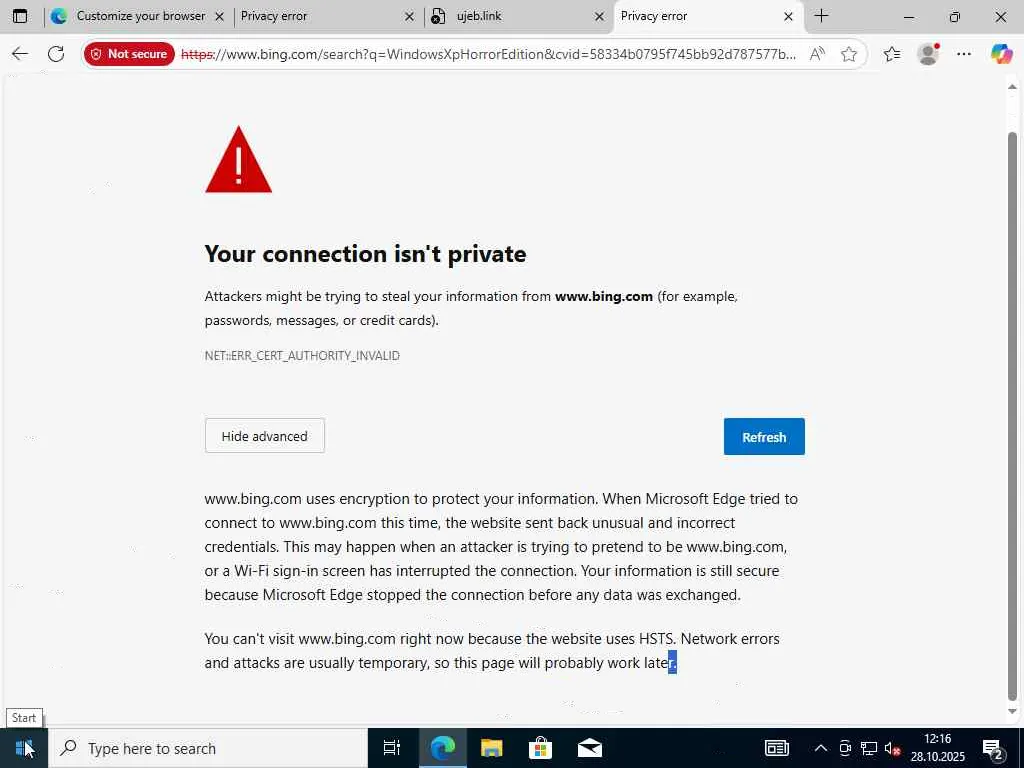Open the tab actions menu icon
Screen dimensions: 1024x768
point(20,16)
